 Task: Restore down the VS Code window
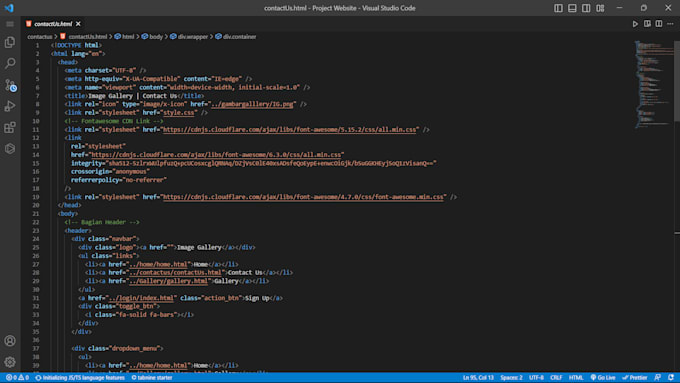(644, 8)
